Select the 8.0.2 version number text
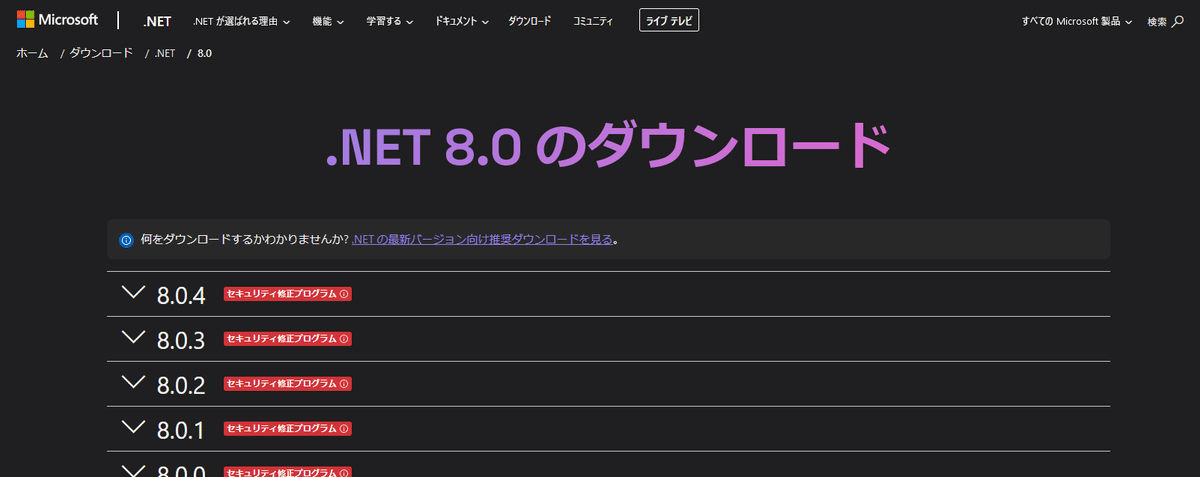Viewport: 1200px width, 477px height. click(x=181, y=386)
